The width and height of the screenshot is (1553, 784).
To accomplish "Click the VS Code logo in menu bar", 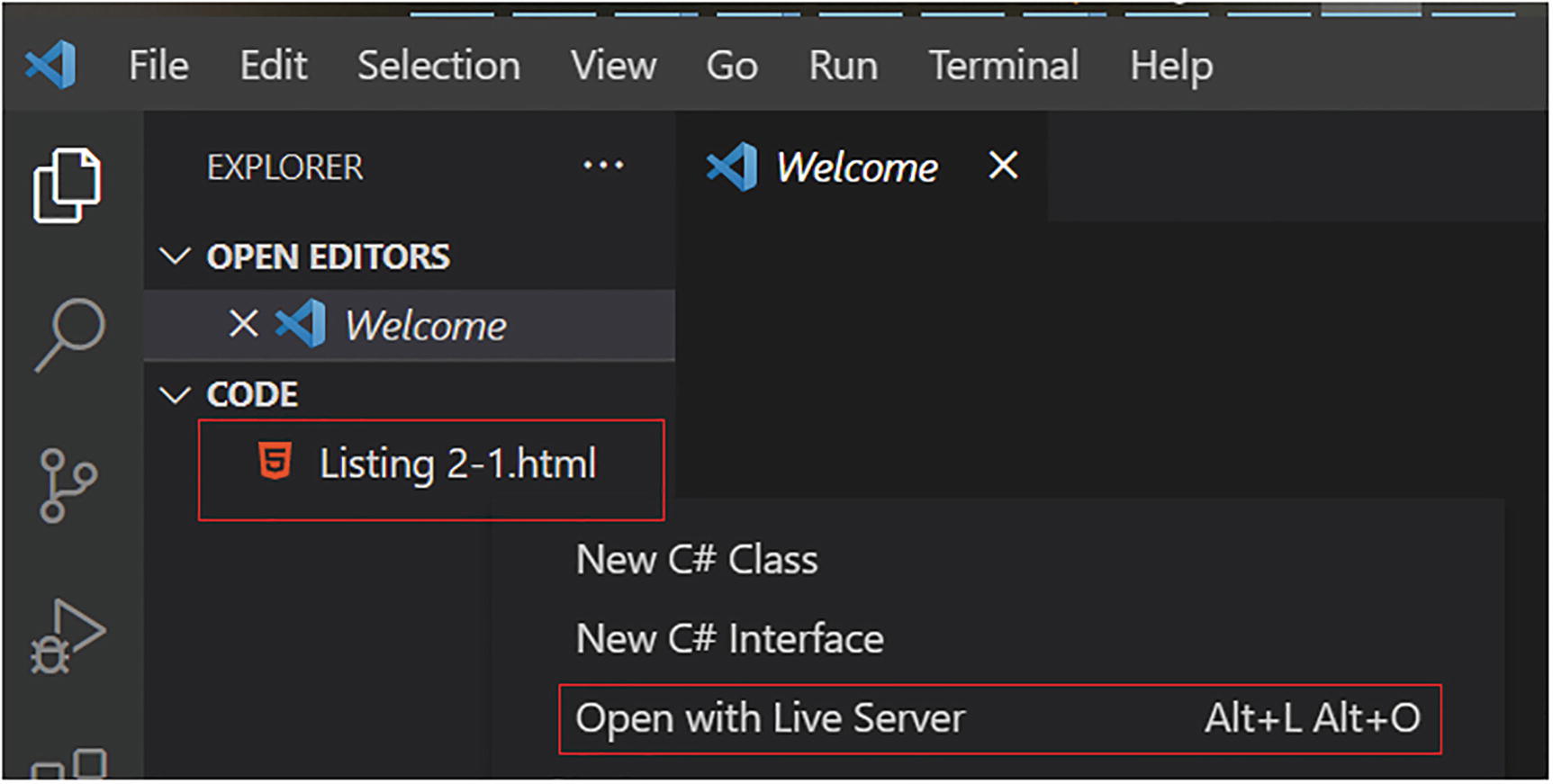I will (51, 65).
